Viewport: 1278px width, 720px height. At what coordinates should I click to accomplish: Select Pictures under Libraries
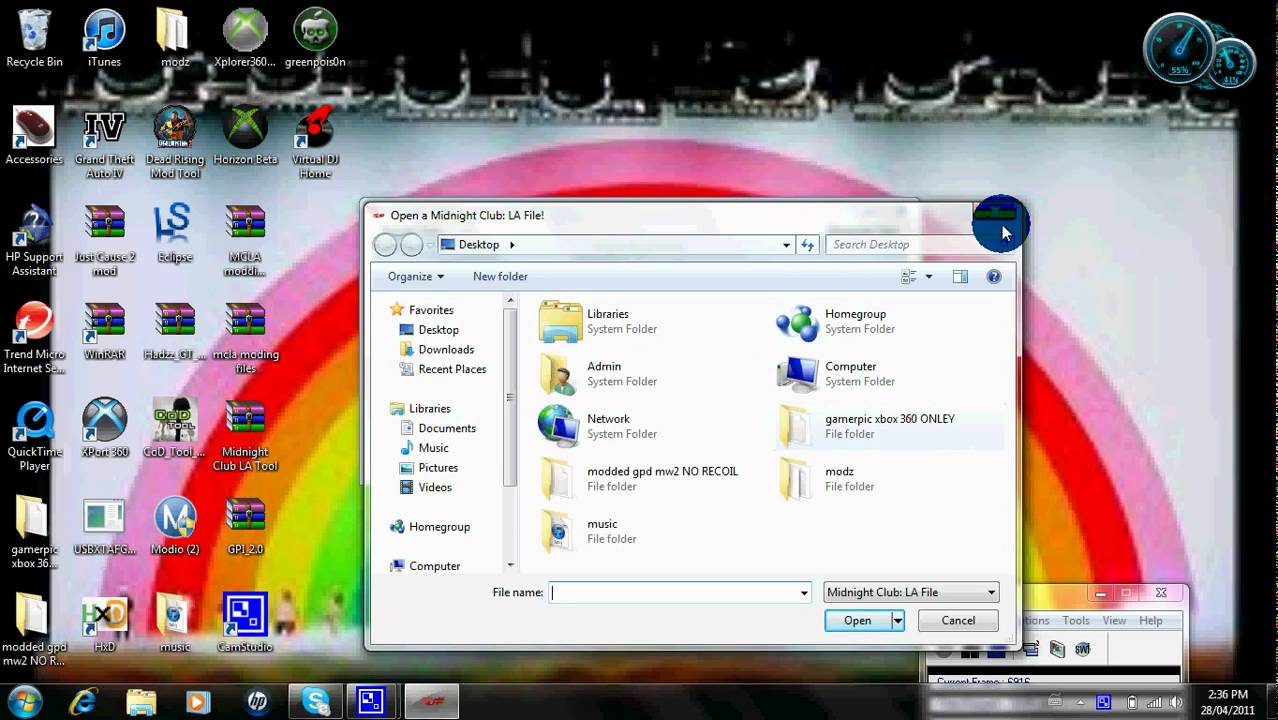tap(429, 468)
